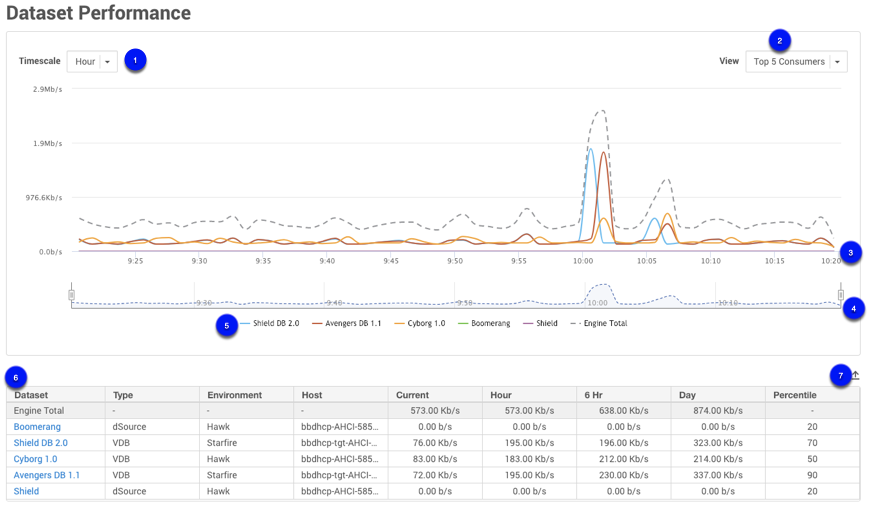Image resolution: width=875 pixels, height=512 pixels.
Task: Click the numbered callout badge 7
Action: 840,375
